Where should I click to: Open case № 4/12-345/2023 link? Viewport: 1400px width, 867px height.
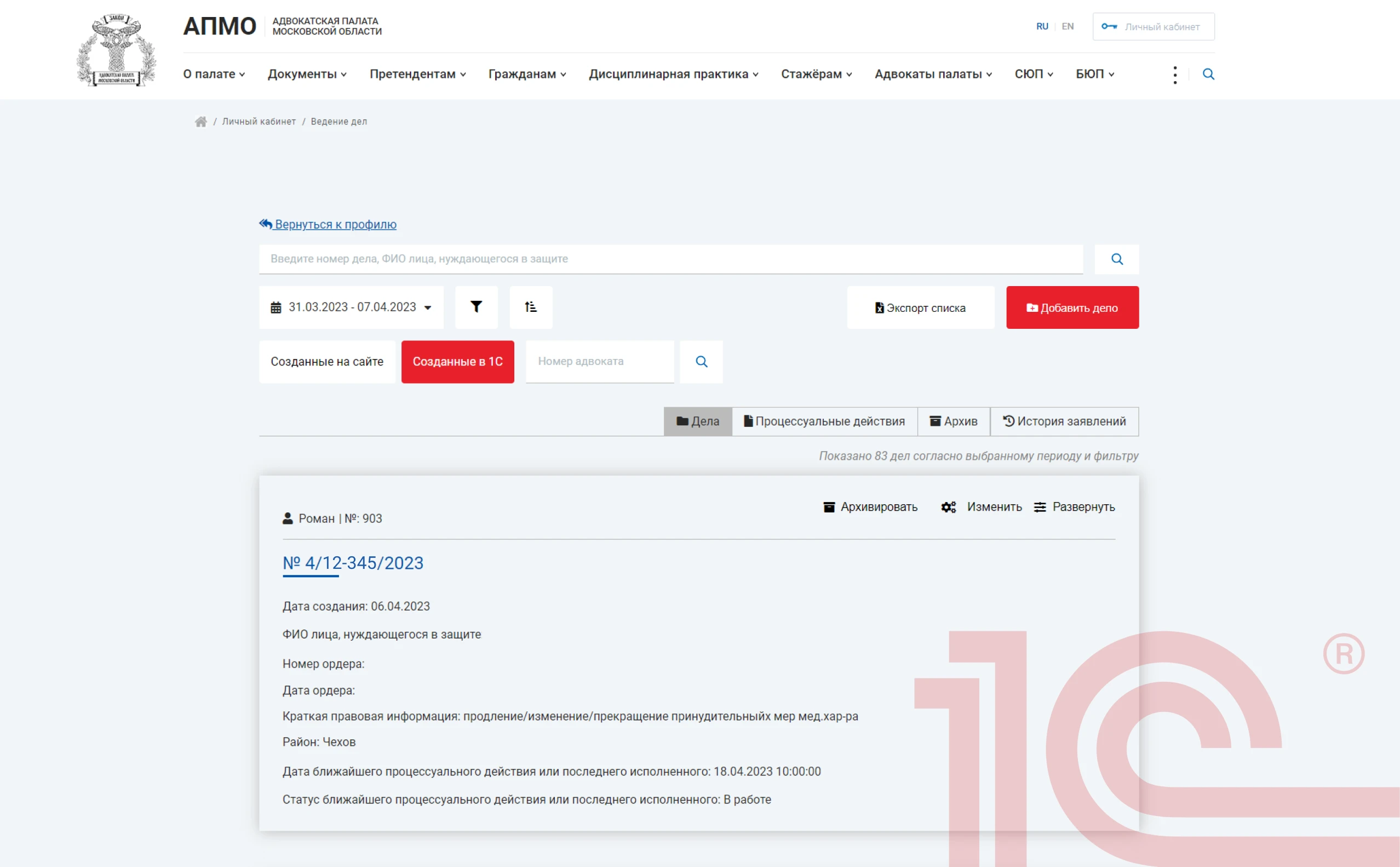point(352,563)
